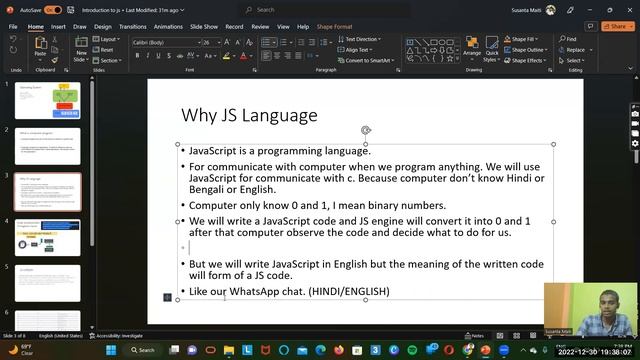Open Notes from the status bar
This screenshot has width=640, height=360.
pyautogui.click(x=475, y=336)
